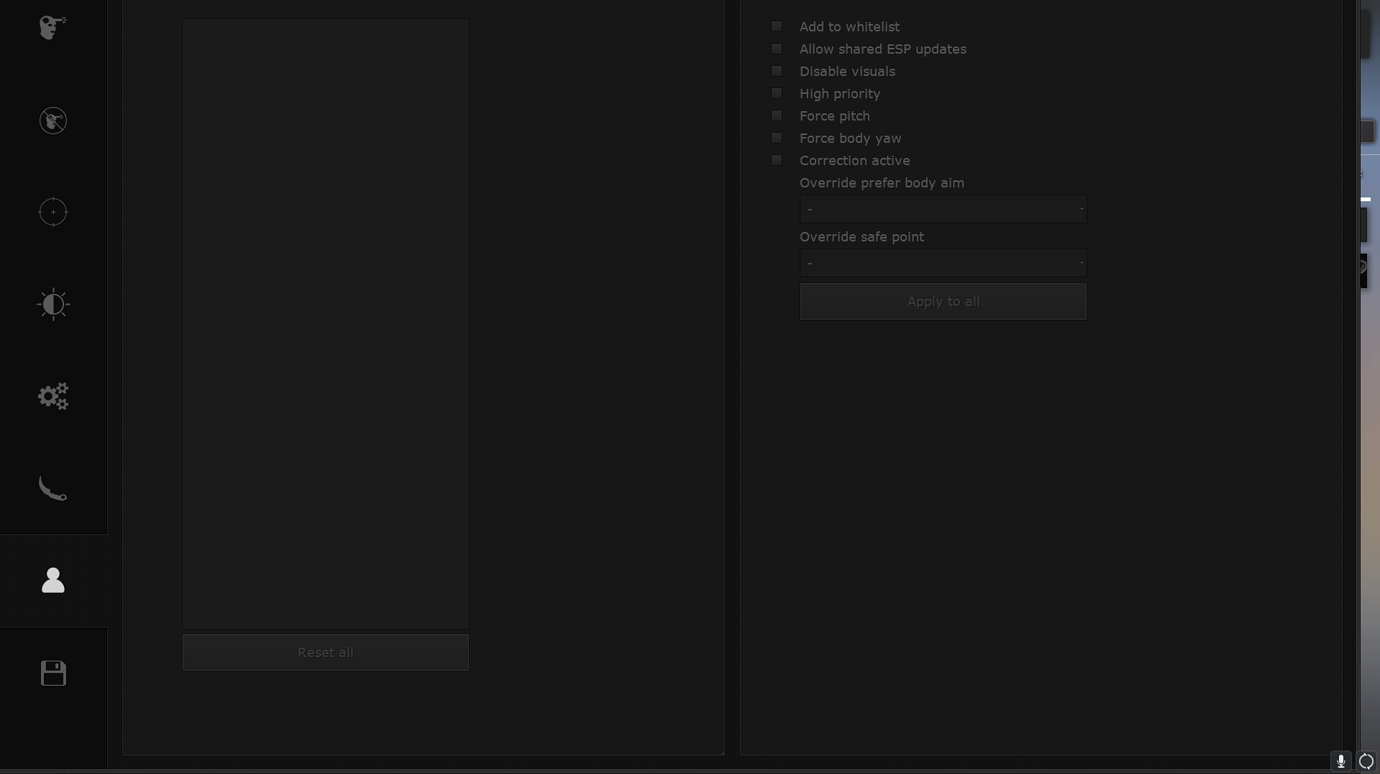
Task: Click the microphone icon in the corner
Action: [x=1340, y=761]
